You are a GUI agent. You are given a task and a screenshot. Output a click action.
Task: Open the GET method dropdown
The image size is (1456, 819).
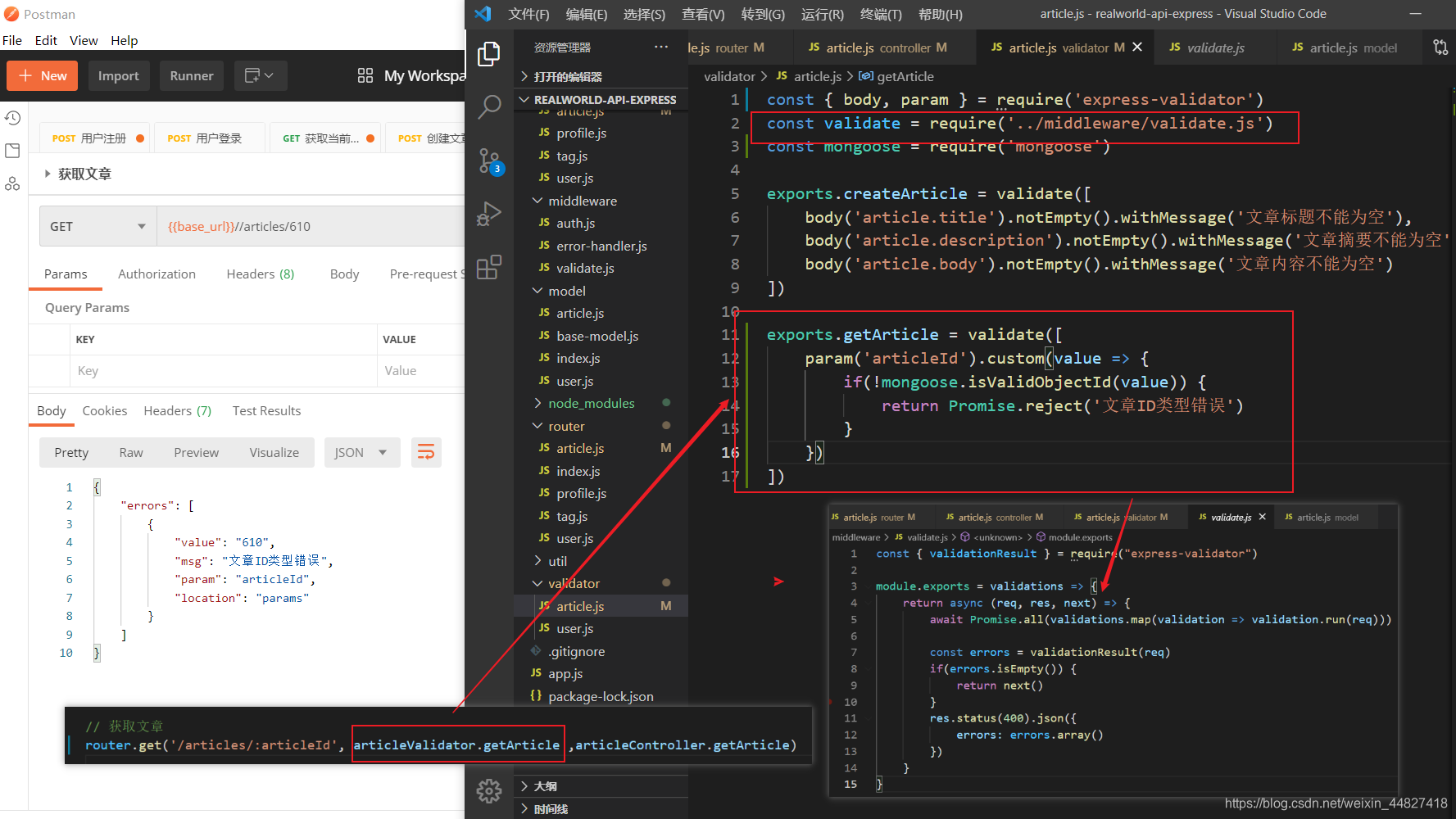[98, 227]
